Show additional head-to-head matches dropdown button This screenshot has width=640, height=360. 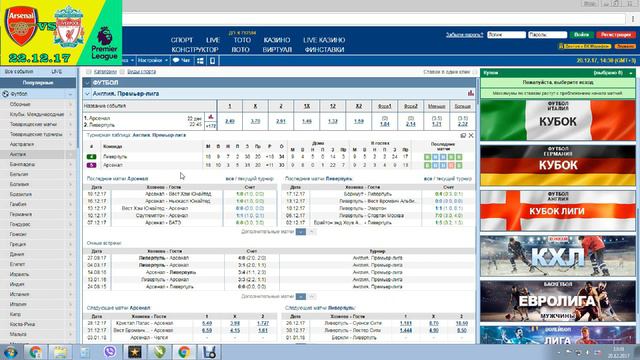point(301,296)
